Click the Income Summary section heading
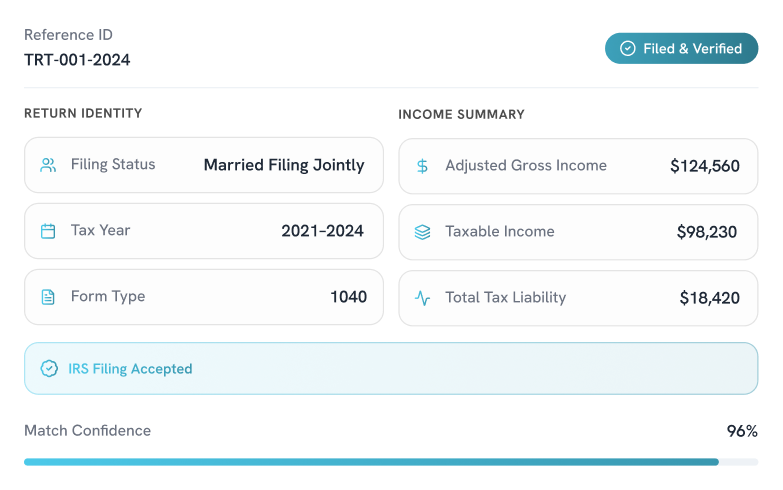 tap(461, 115)
